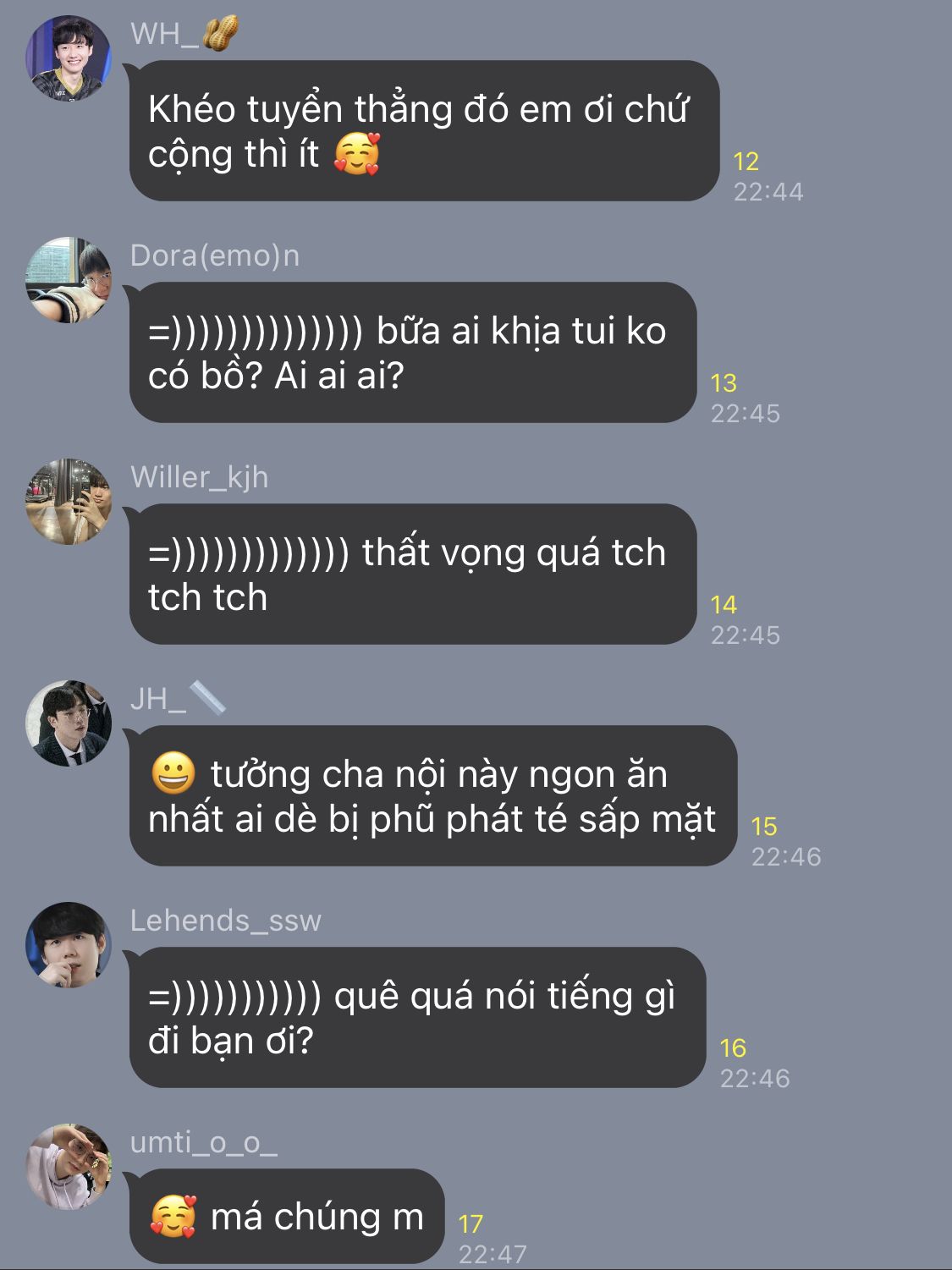This screenshot has height=1270, width=952.
Task: Tap the grinning emoji in JH_ message
Action: pyautogui.click(x=173, y=773)
